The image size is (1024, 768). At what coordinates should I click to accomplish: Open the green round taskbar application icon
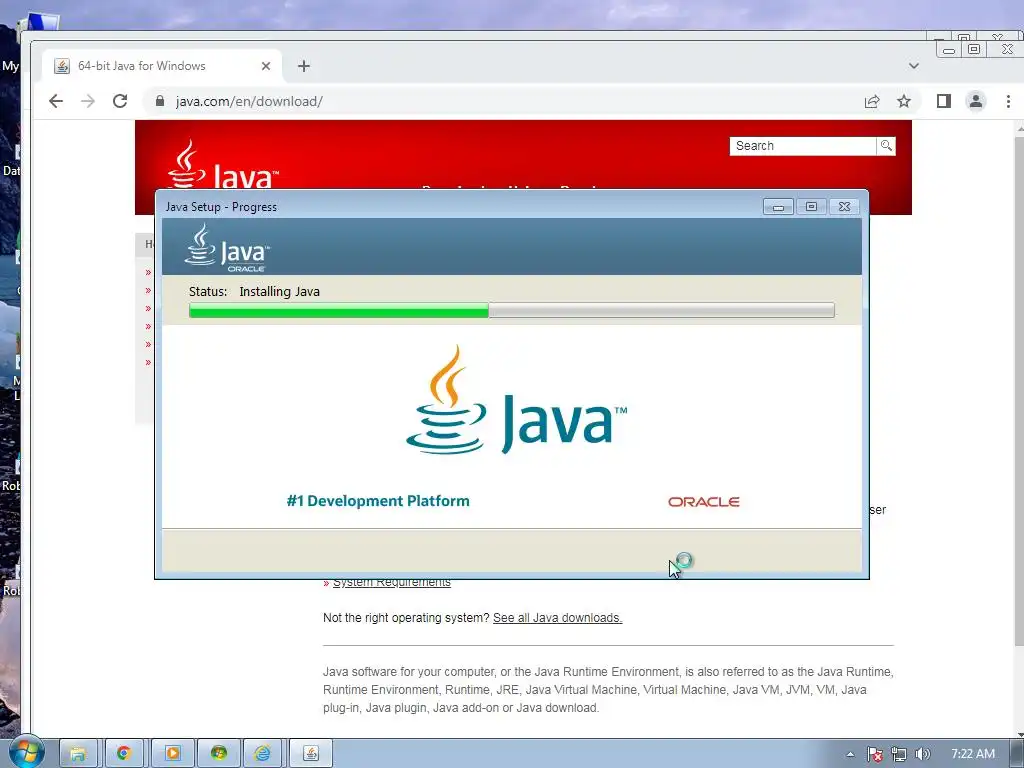tap(219, 754)
